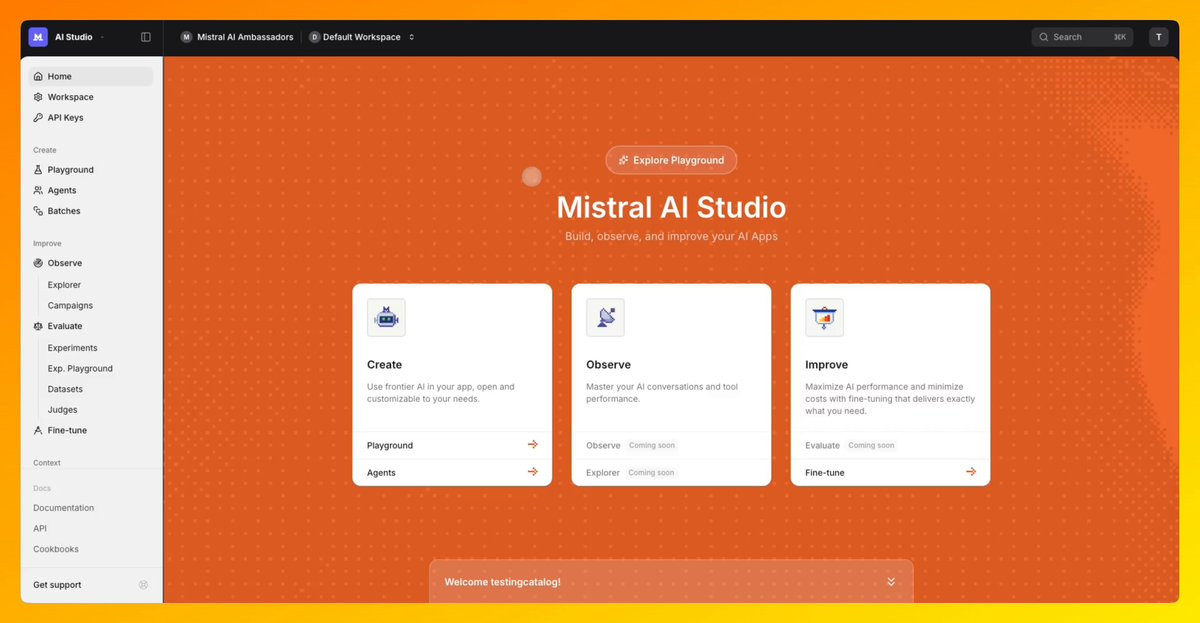Open Playground row in Create card
This screenshot has height=623, width=1200.
pyautogui.click(x=452, y=445)
